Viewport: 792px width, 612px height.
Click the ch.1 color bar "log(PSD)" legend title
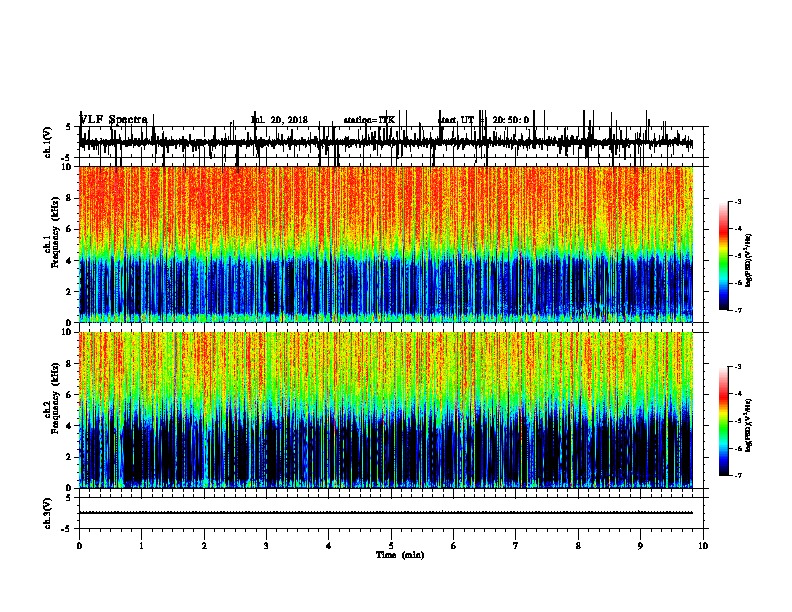(x=748, y=260)
